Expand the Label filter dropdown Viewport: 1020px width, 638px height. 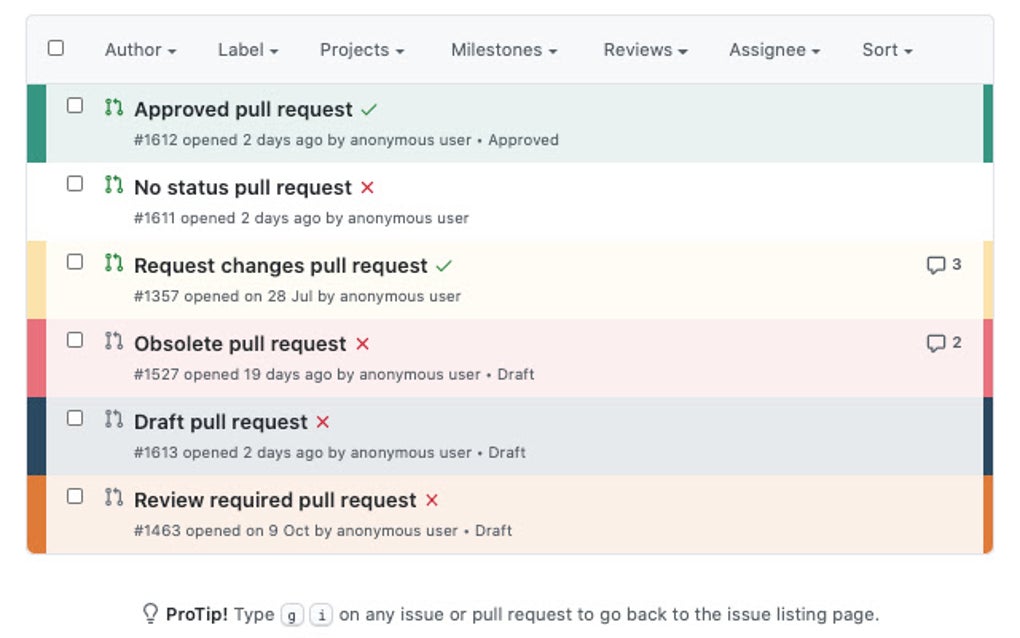tap(247, 50)
